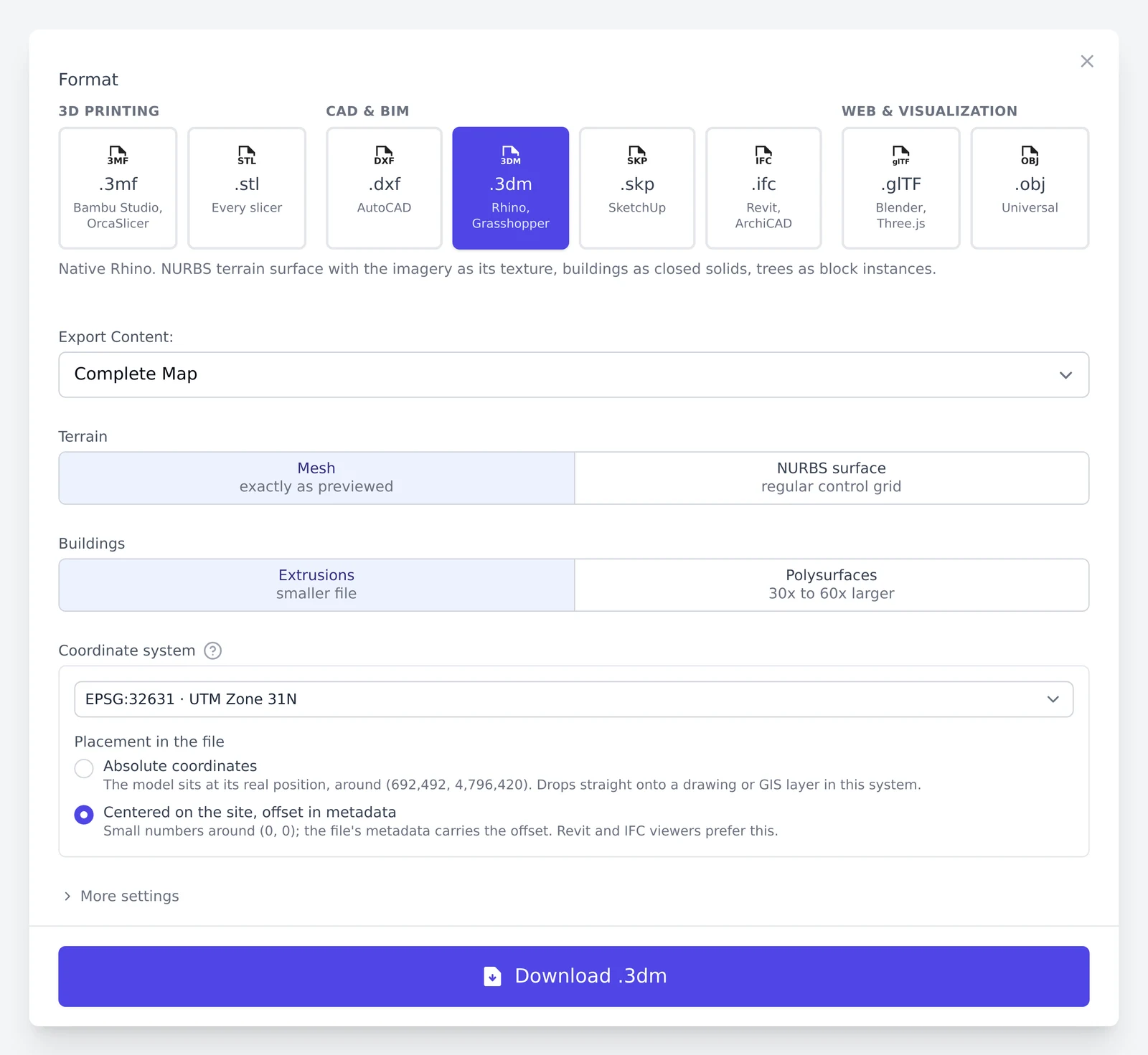Viewport: 1148px width, 1055px height.
Task: Click the Buildings section label
Action: 92,544
